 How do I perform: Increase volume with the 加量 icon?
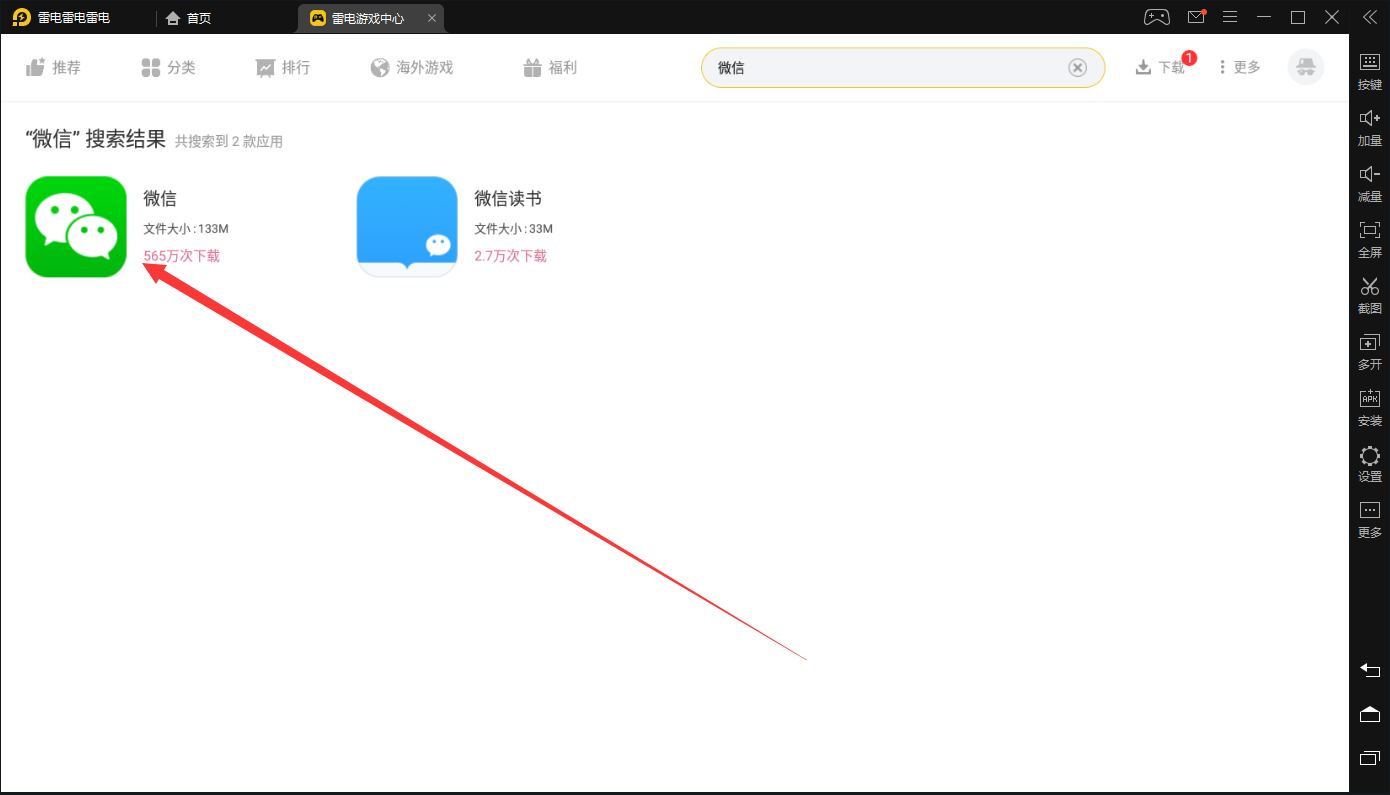point(1369,126)
